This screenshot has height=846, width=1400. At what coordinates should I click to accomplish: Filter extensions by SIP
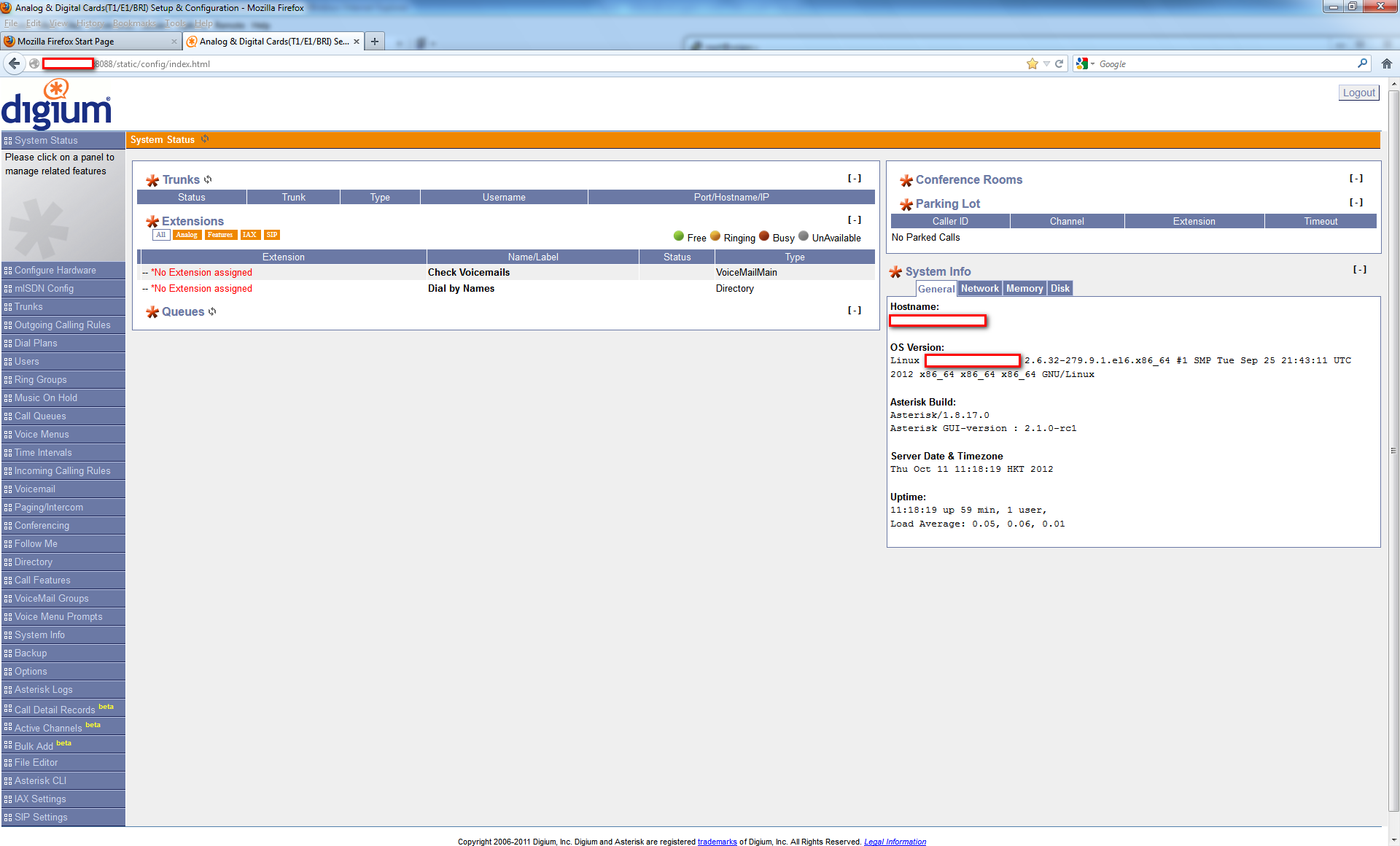click(272, 235)
